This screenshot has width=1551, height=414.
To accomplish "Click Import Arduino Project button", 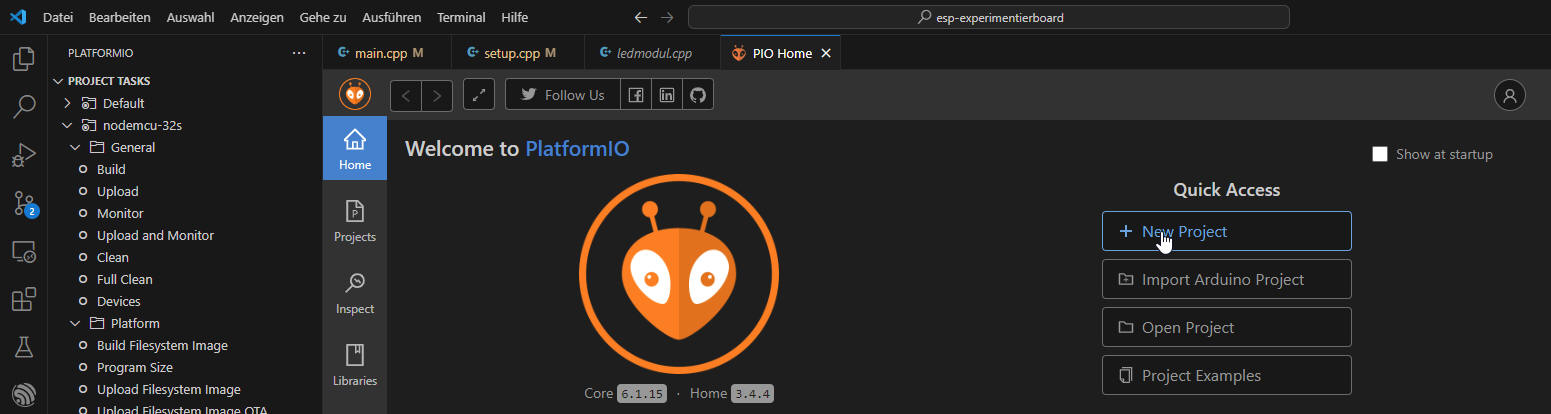I will [1226, 279].
